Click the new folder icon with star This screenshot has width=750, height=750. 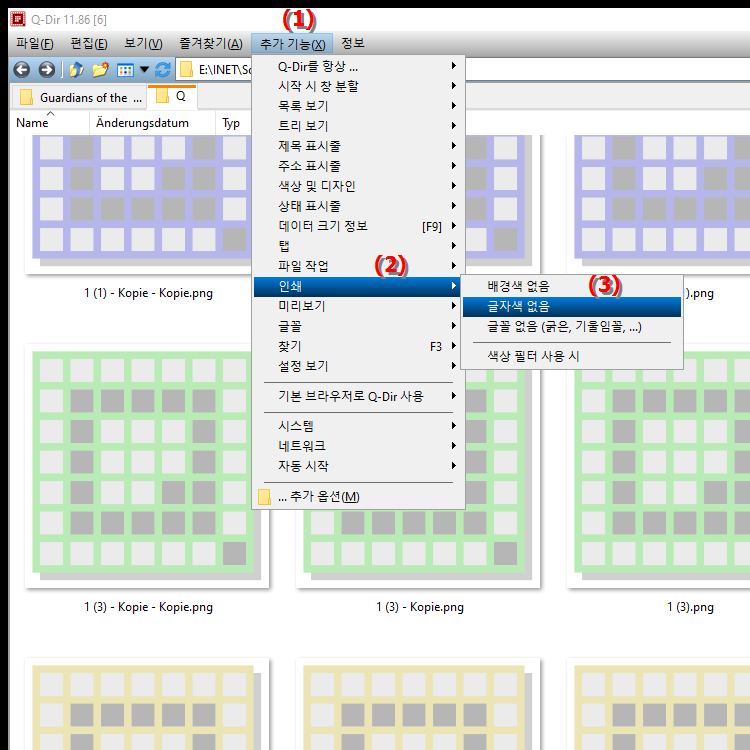click(x=100, y=70)
